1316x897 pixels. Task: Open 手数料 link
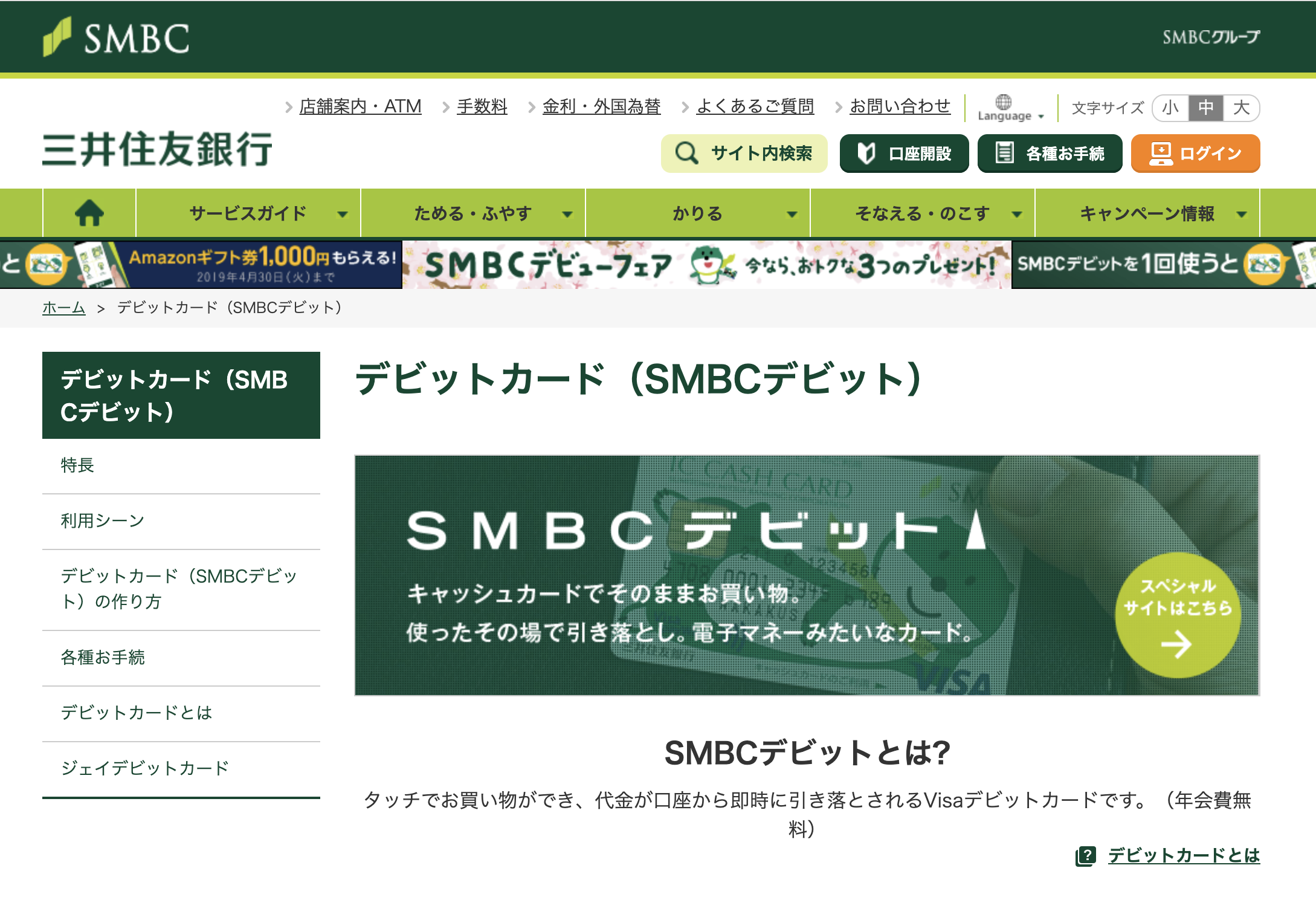[482, 106]
